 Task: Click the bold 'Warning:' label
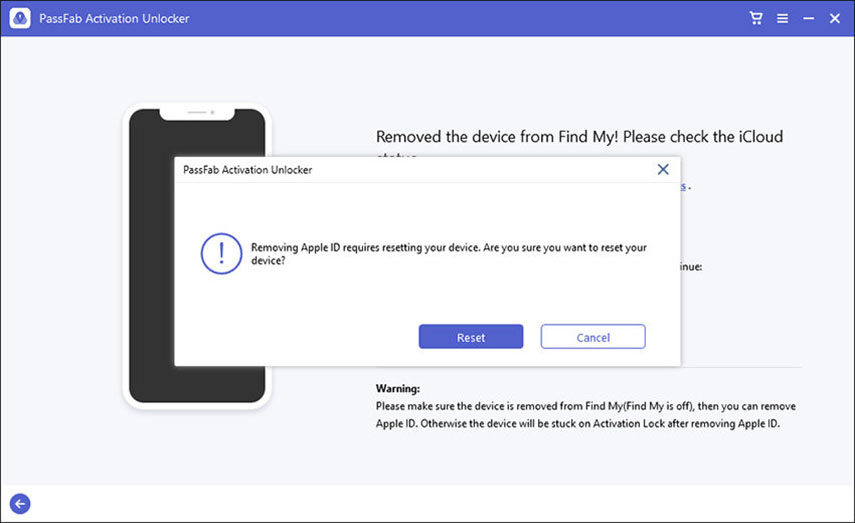click(398, 388)
